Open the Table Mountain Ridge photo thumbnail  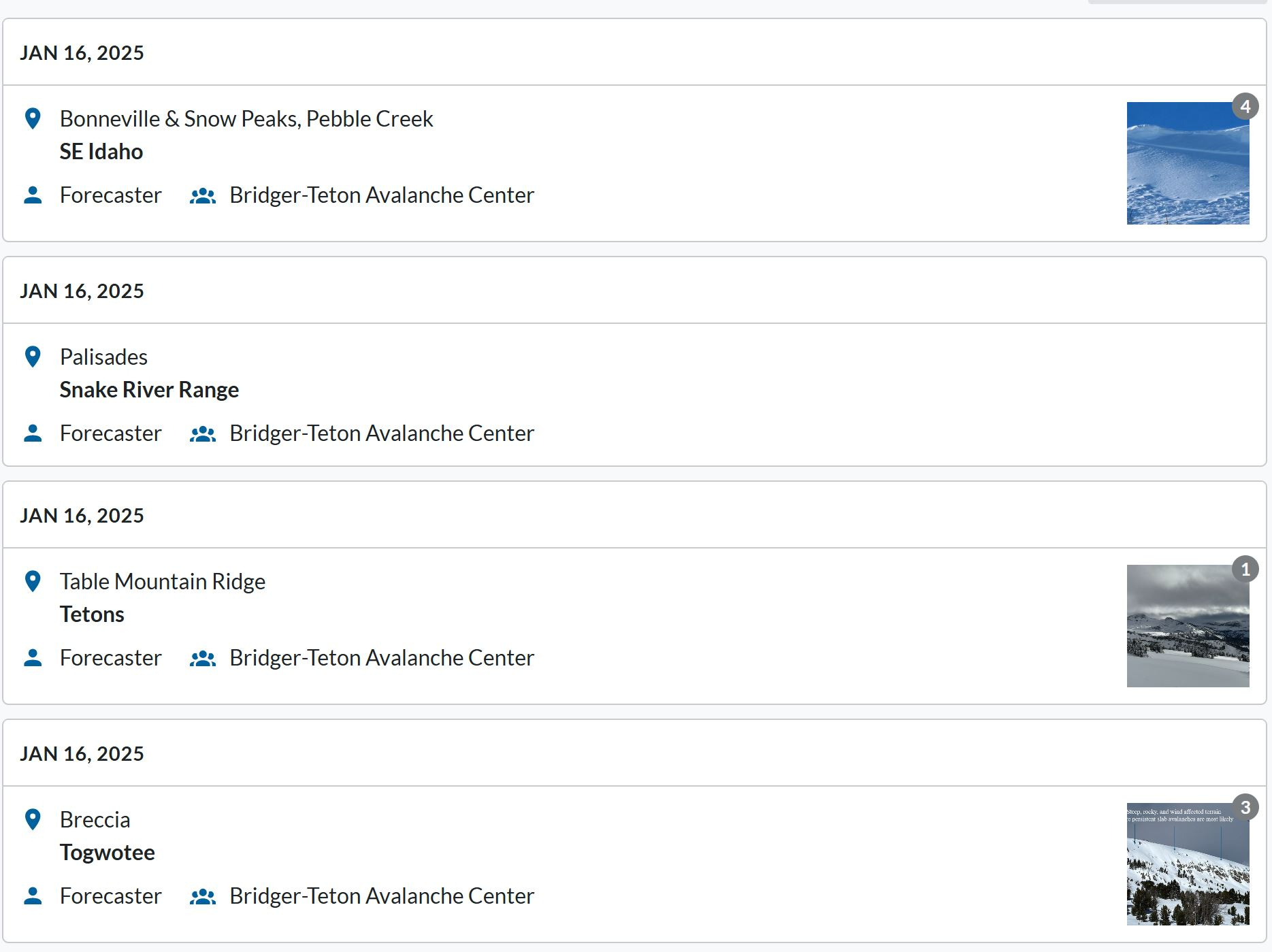(1188, 626)
